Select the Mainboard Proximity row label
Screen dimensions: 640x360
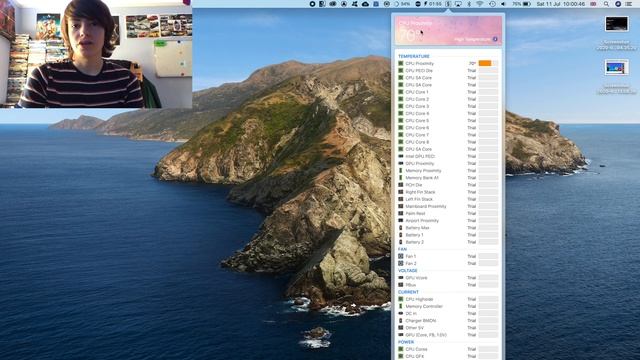tap(426, 206)
